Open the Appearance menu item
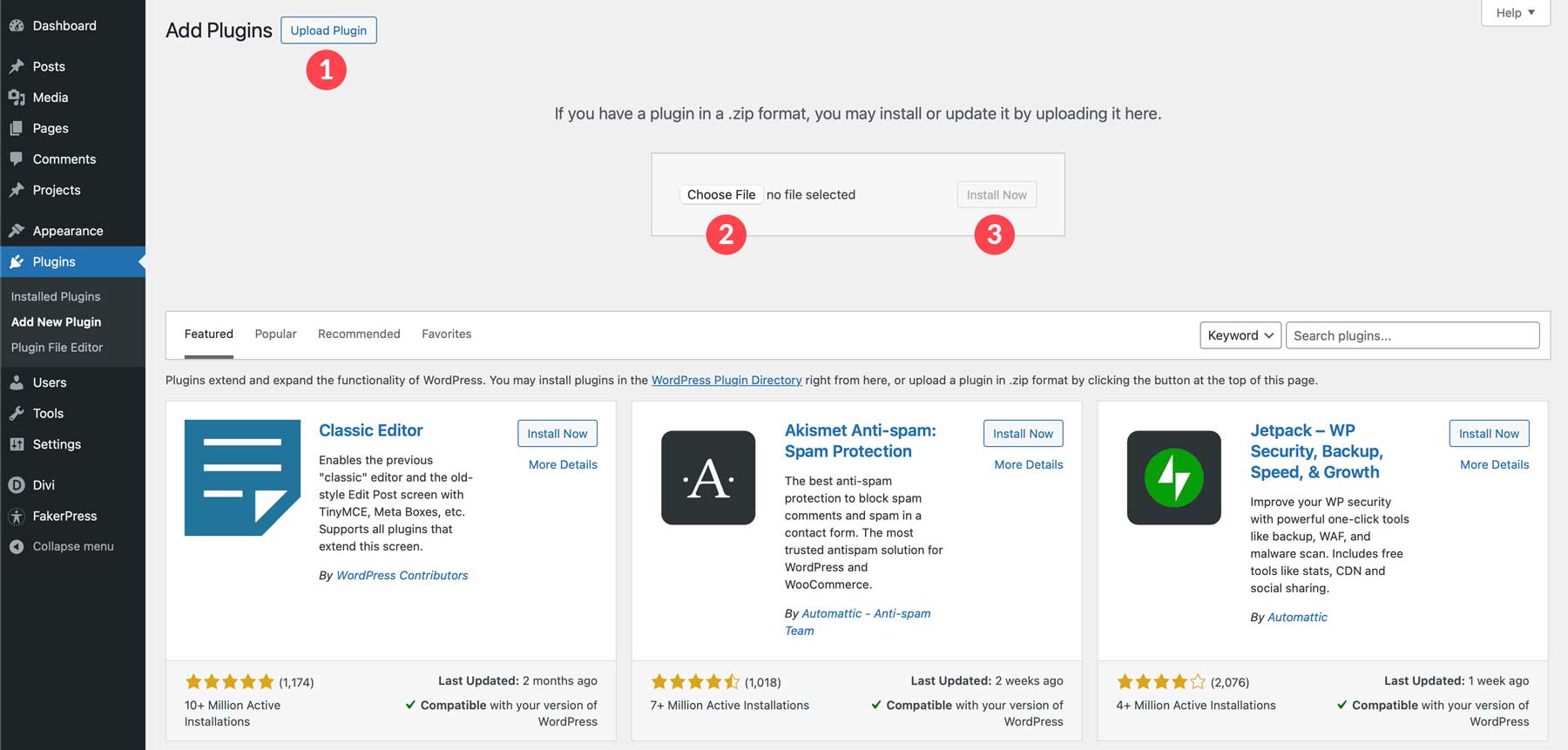 coord(72,231)
